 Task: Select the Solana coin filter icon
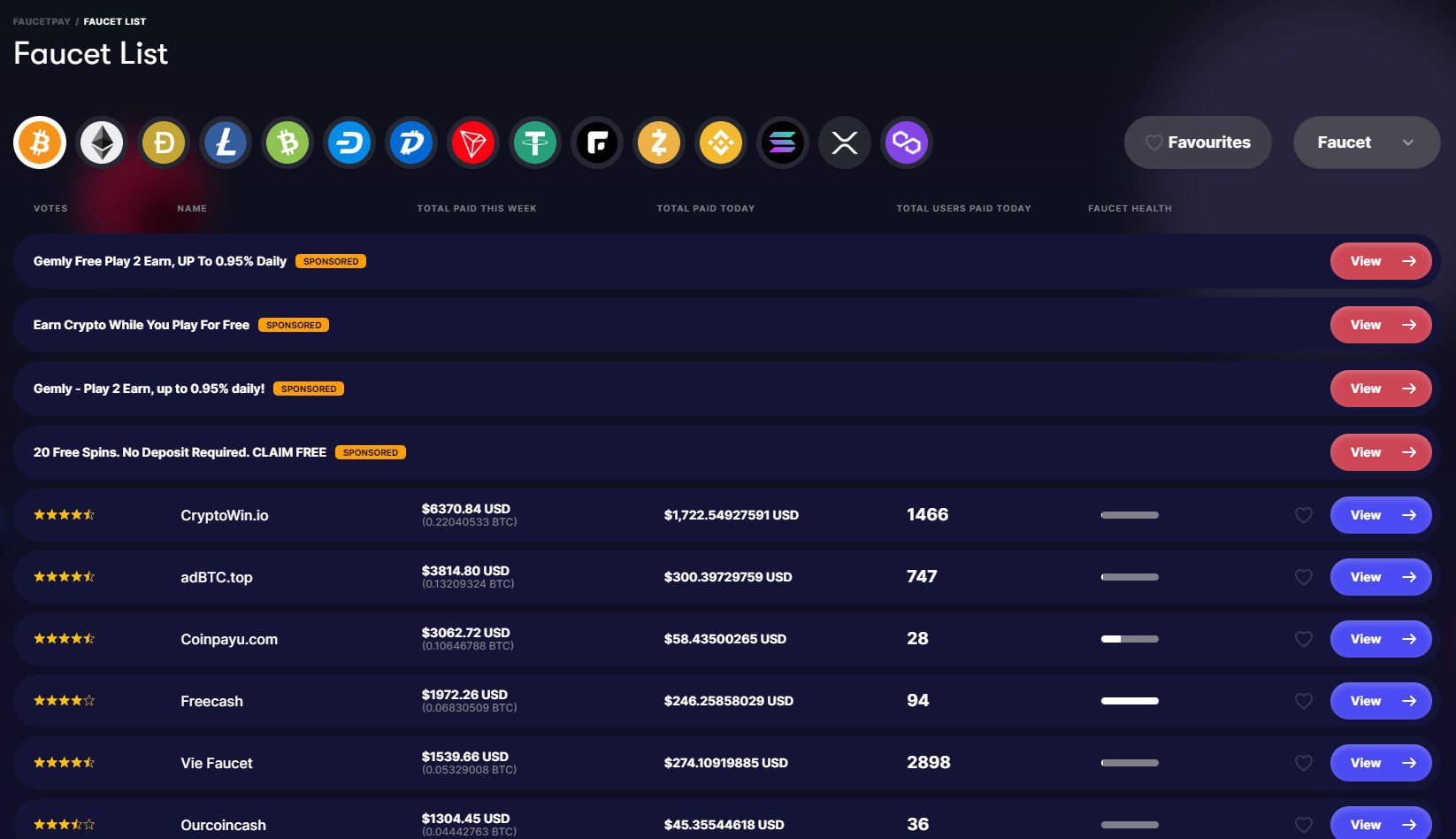783,142
